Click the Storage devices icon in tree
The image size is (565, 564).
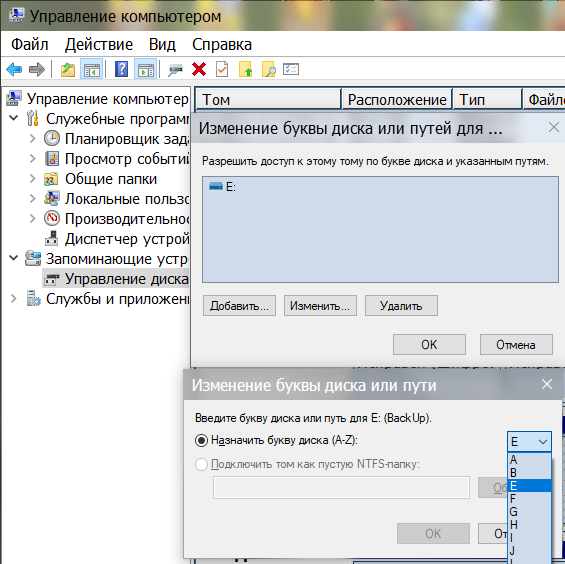click(x=33, y=258)
